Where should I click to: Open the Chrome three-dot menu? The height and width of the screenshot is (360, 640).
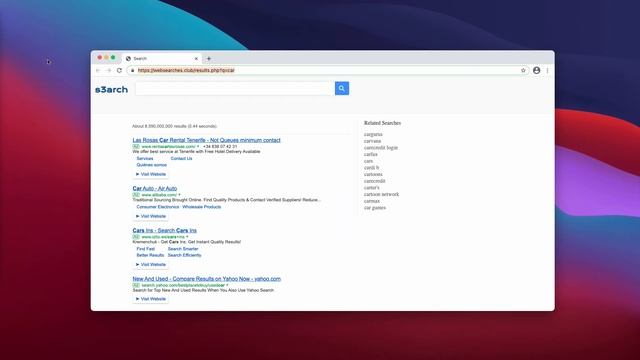click(547, 70)
